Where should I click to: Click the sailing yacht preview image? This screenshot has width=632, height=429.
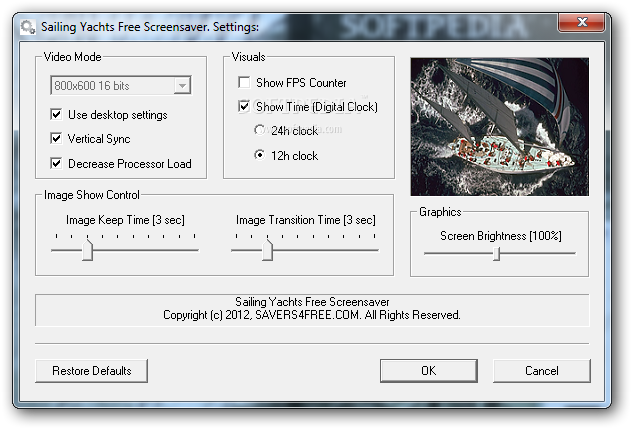point(499,127)
